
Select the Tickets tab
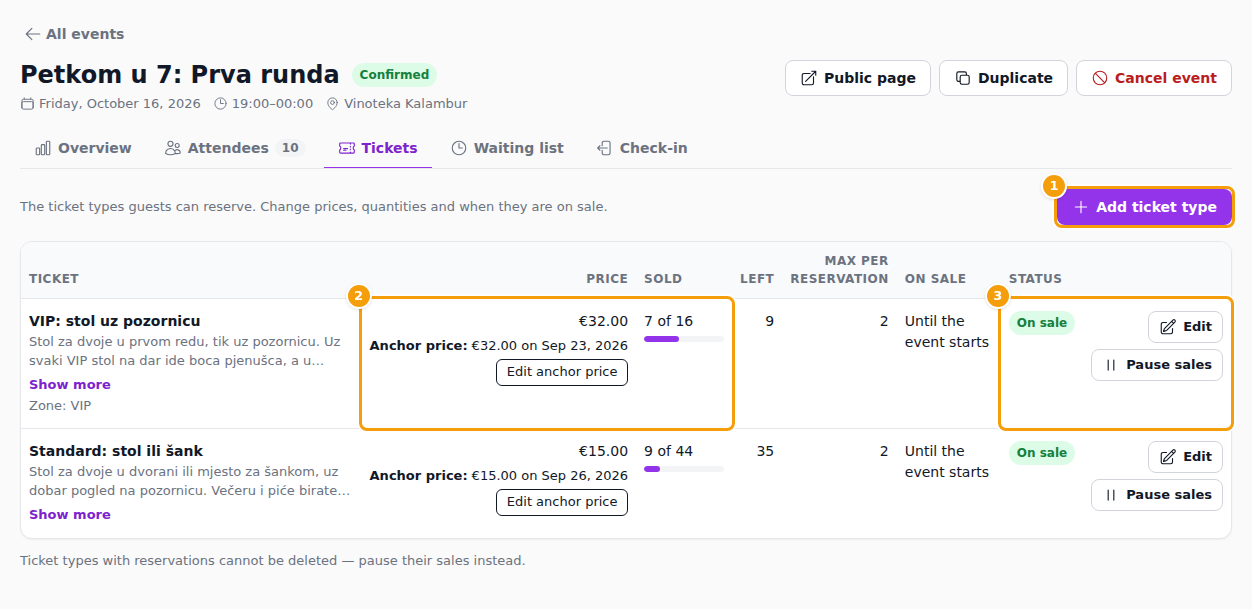(x=378, y=148)
